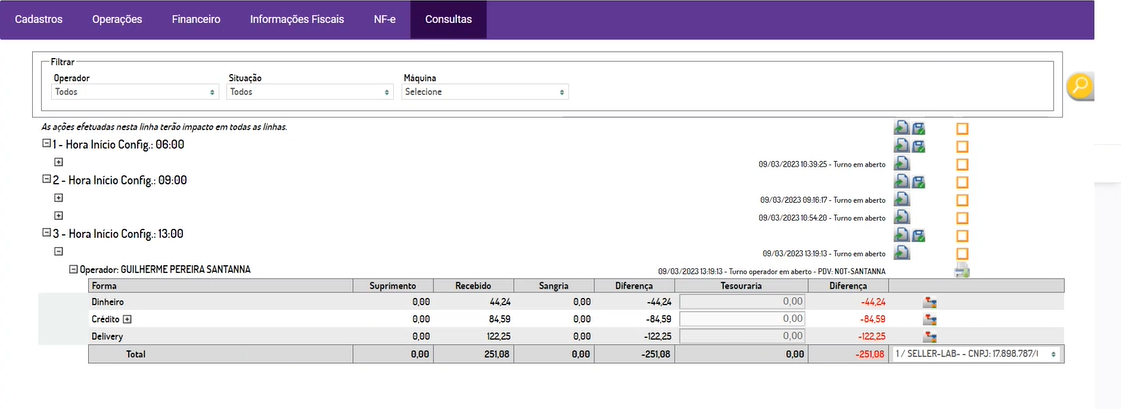1121x409 pixels.
Task: Check the topmost orange select-all checkbox
Action: [962, 128]
